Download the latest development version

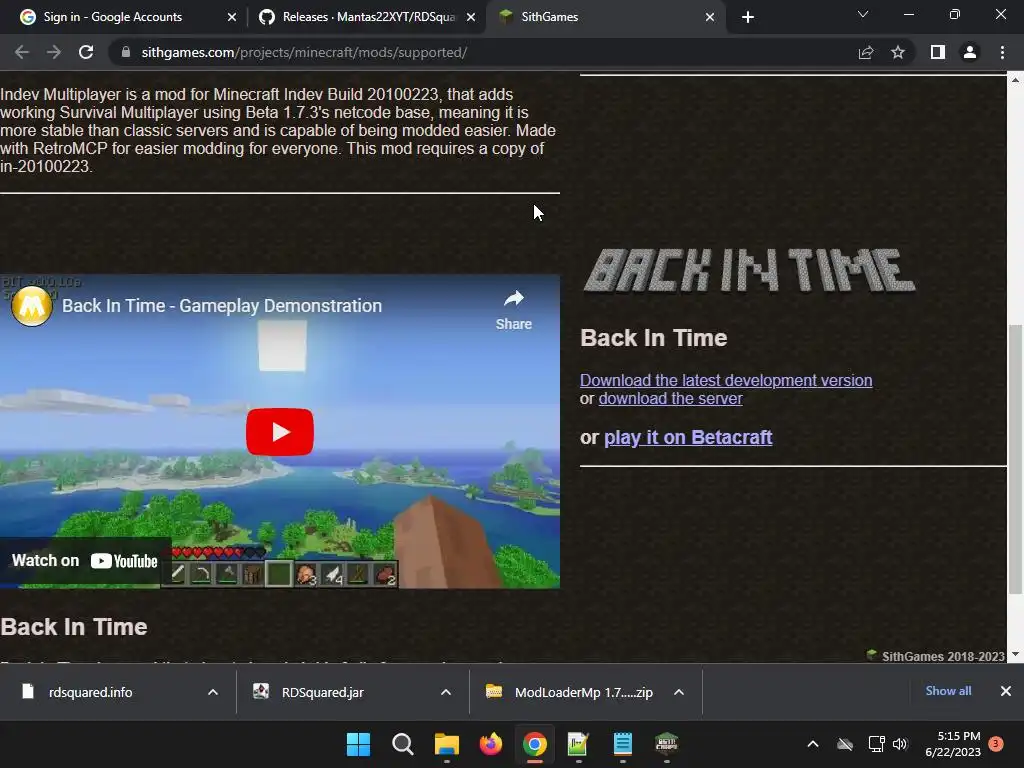tap(726, 380)
